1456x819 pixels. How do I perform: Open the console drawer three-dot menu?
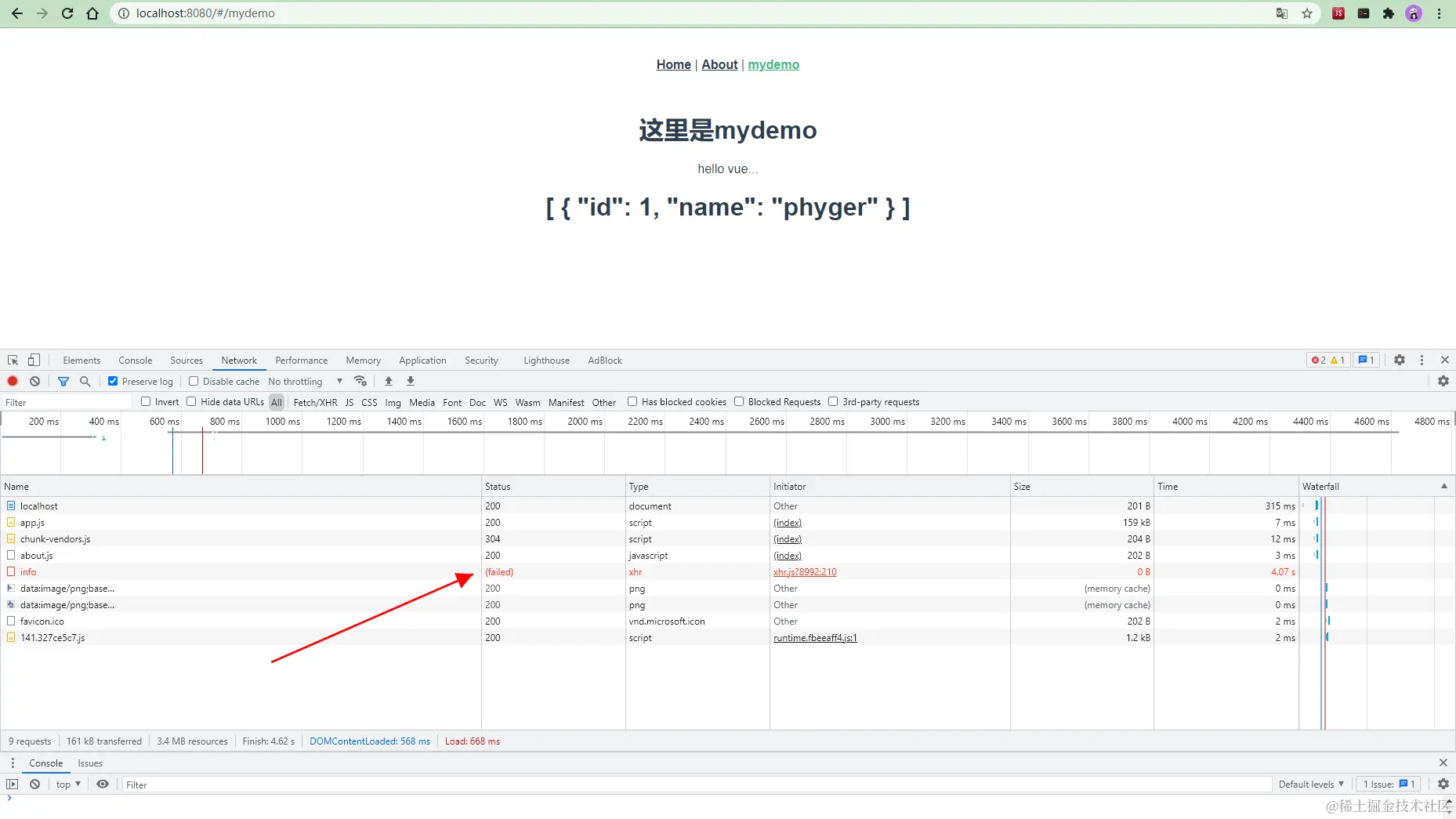[x=13, y=763]
